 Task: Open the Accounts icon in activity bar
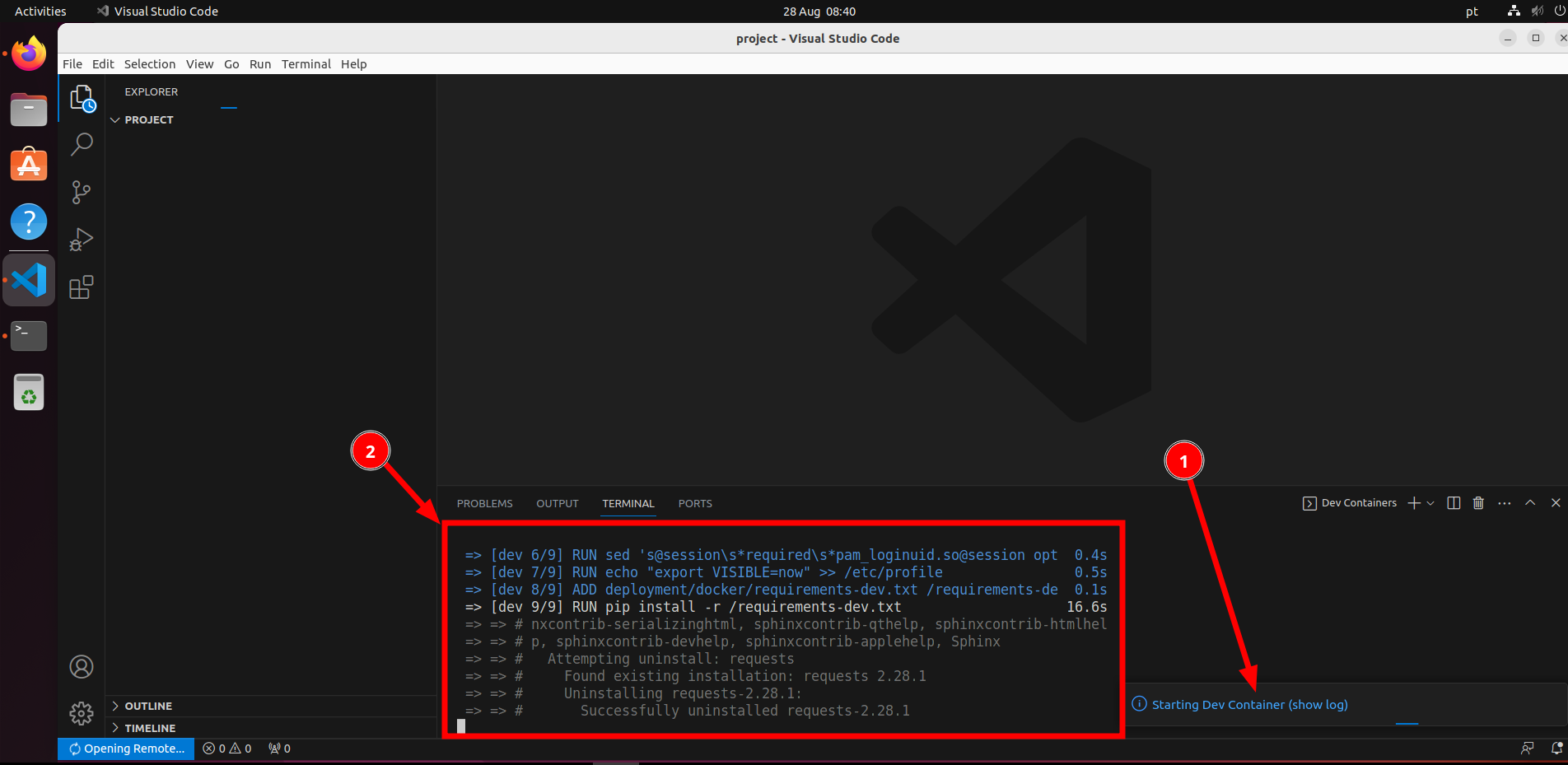(x=82, y=666)
